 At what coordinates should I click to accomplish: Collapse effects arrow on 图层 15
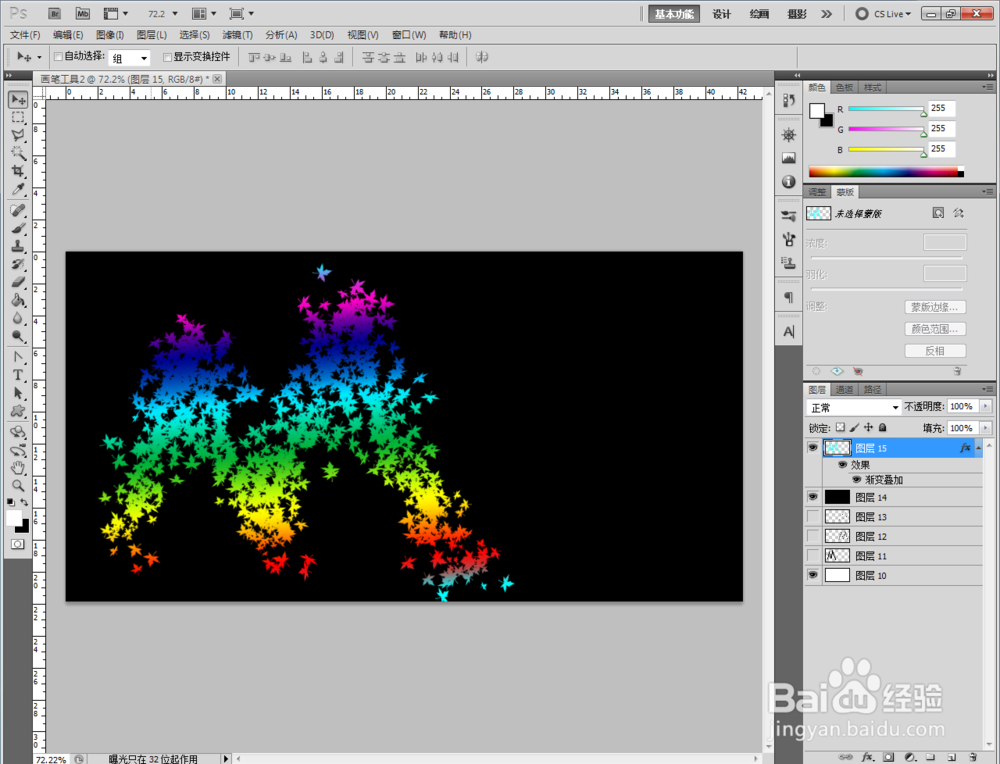978,448
